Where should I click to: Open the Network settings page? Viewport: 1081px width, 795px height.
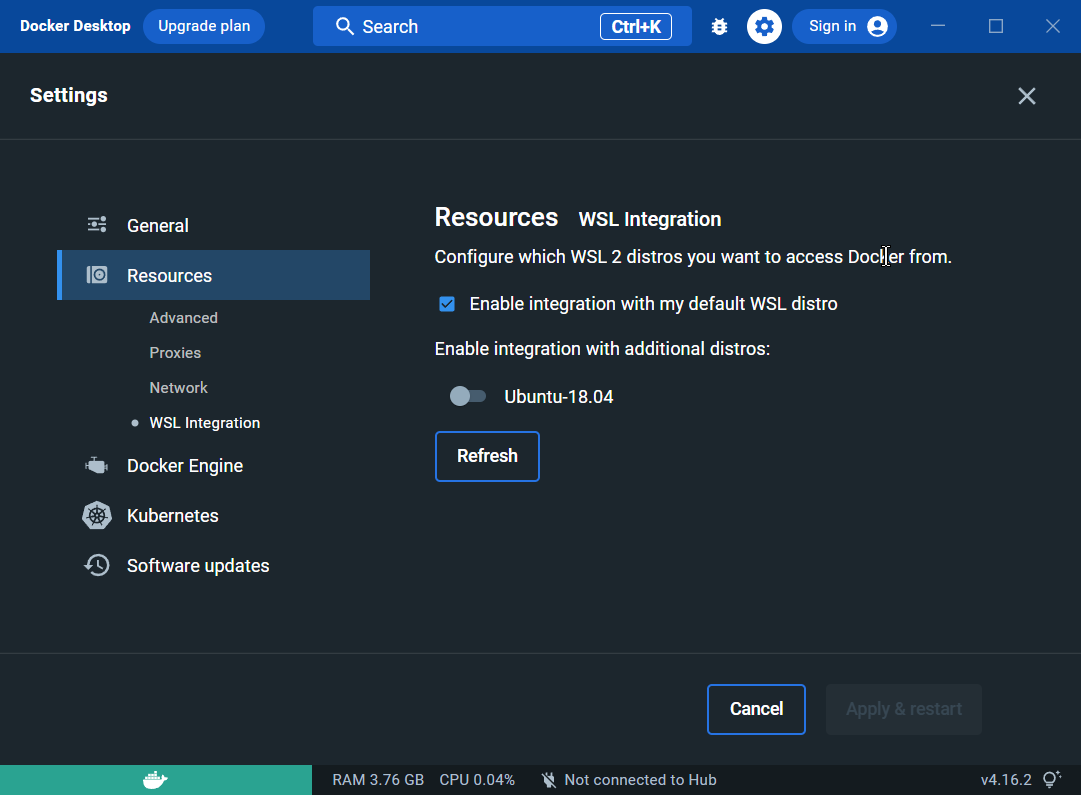[x=178, y=387]
